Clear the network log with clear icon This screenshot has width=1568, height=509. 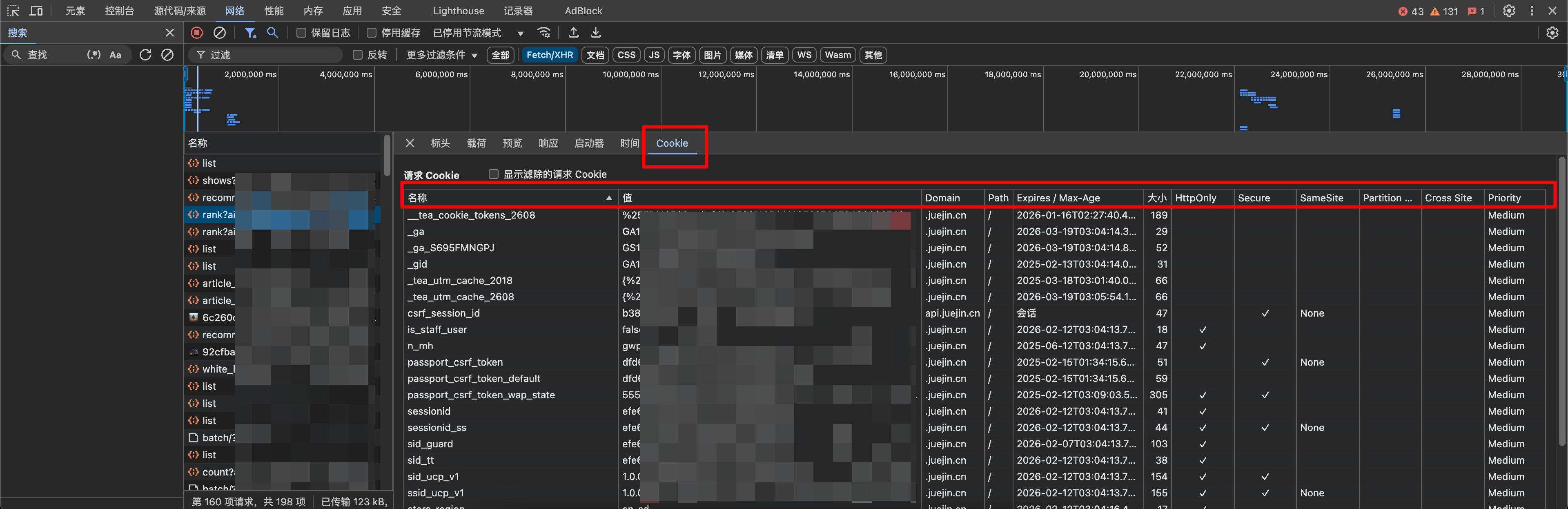click(220, 33)
